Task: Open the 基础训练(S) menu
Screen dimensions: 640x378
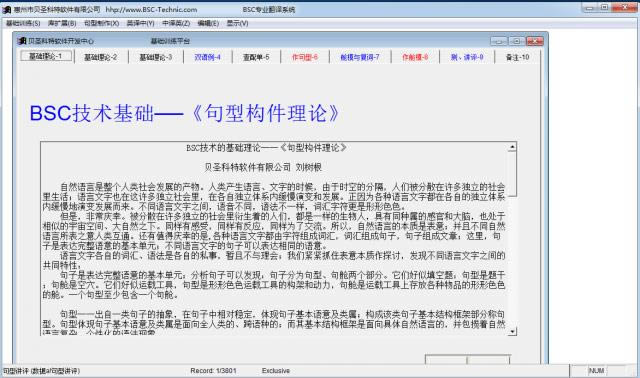Action: (23, 23)
